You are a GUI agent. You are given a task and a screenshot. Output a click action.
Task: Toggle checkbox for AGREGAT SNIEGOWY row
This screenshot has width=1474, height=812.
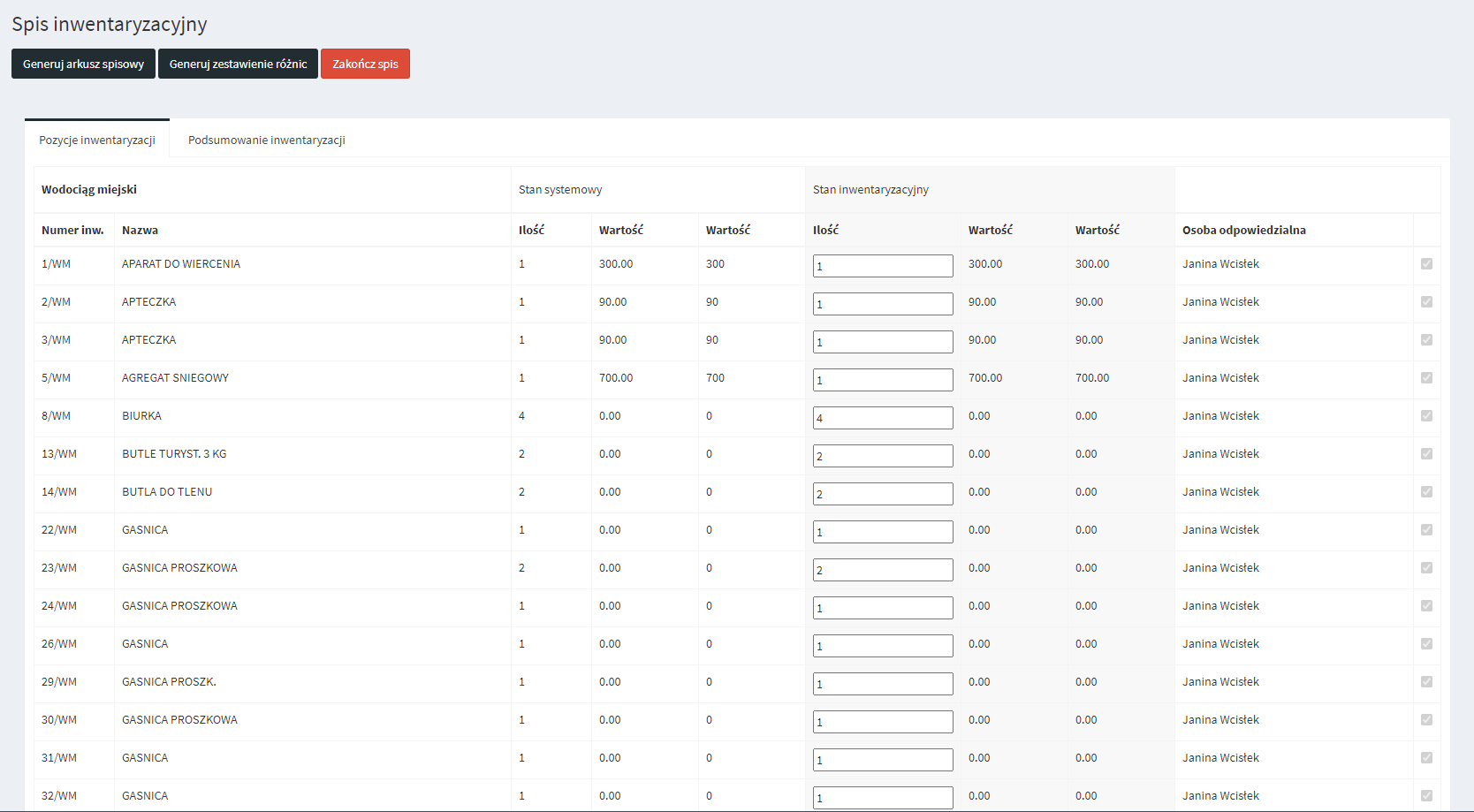[x=1426, y=378]
